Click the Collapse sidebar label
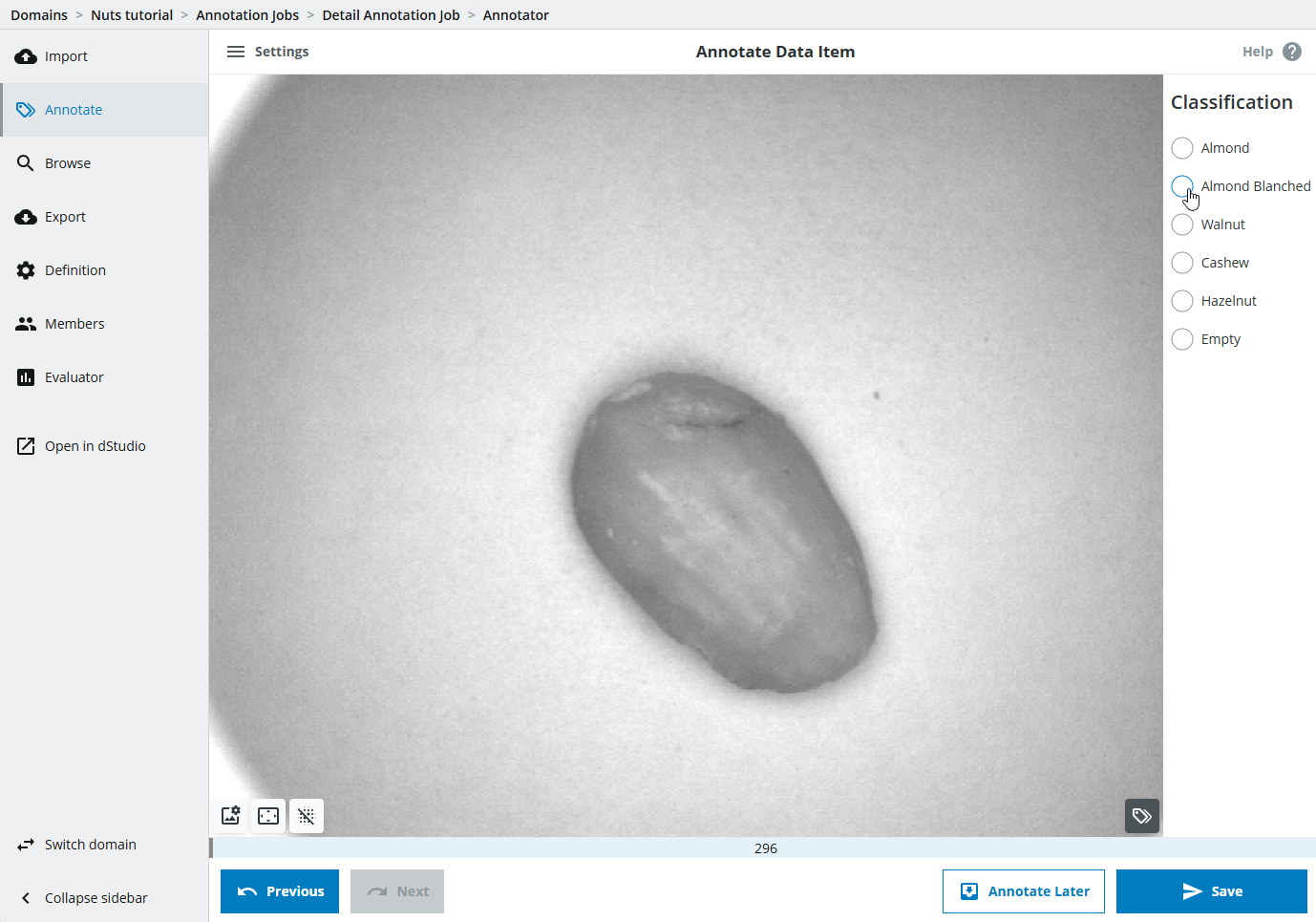 96,898
